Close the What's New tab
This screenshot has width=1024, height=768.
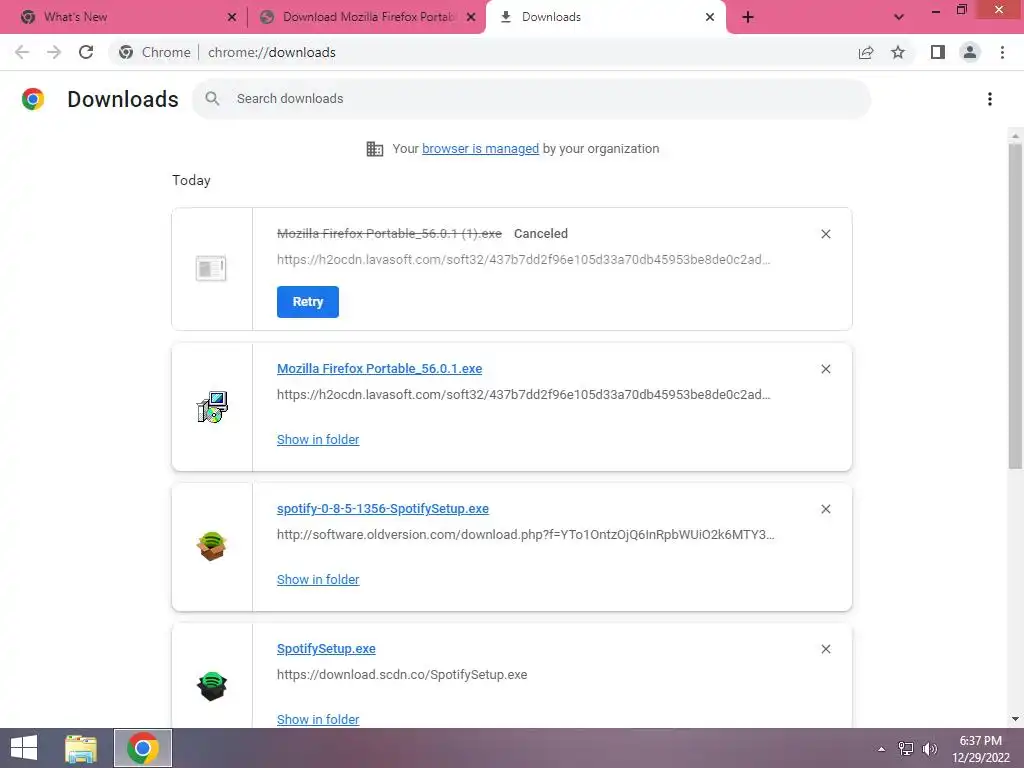pyautogui.click(x=232, y=17)
